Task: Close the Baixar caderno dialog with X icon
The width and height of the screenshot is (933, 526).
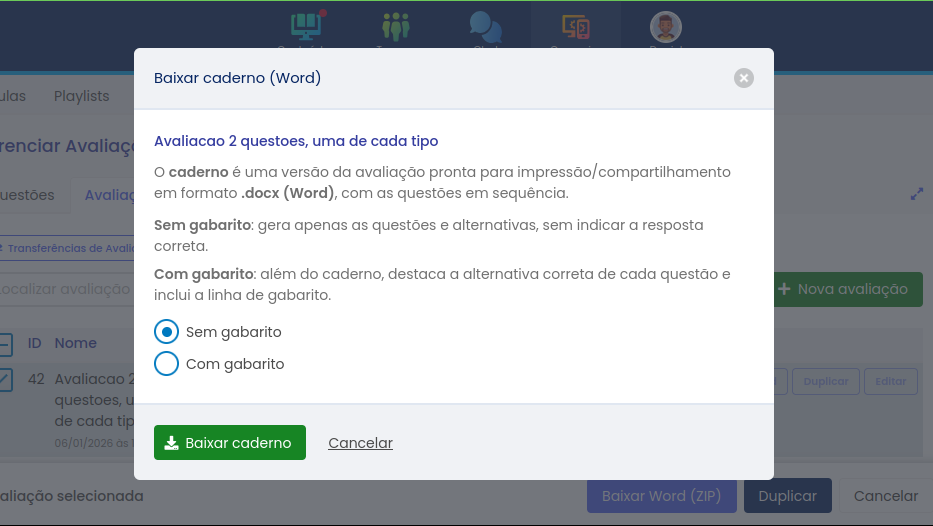Action: tap(743, 78)
